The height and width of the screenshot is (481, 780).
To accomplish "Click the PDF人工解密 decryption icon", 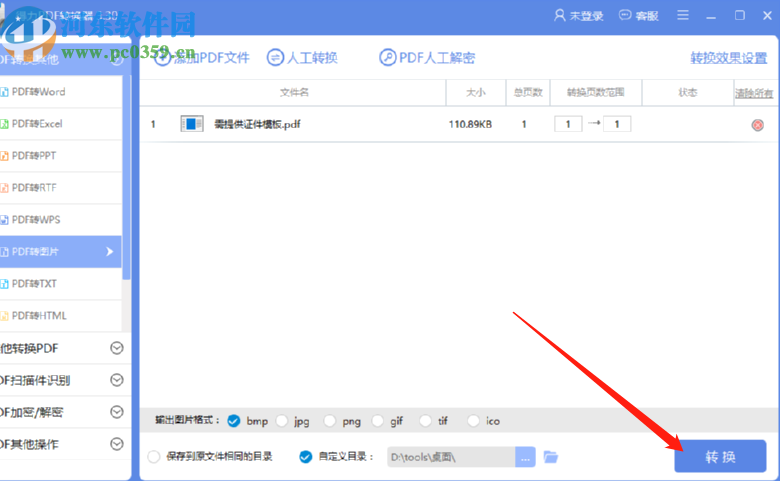I will [388, 58].
